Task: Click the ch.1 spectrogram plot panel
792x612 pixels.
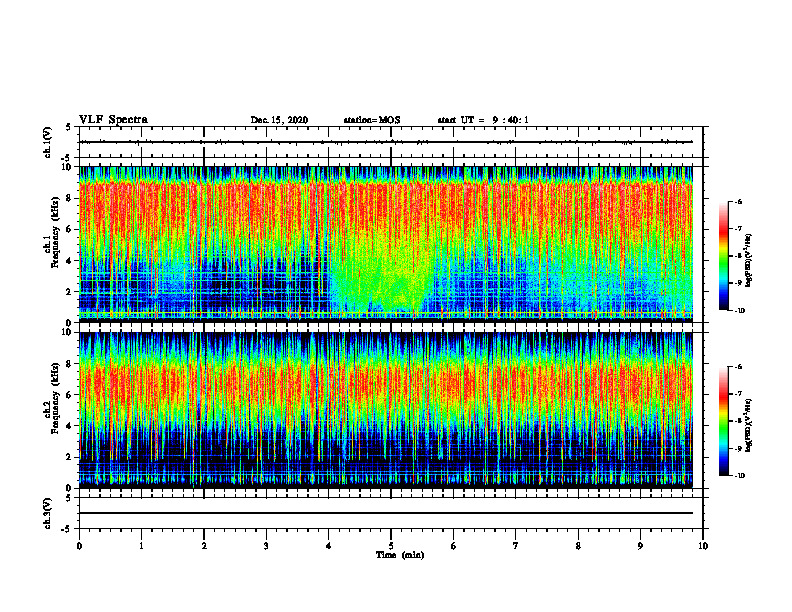Action: coord(386,244)
